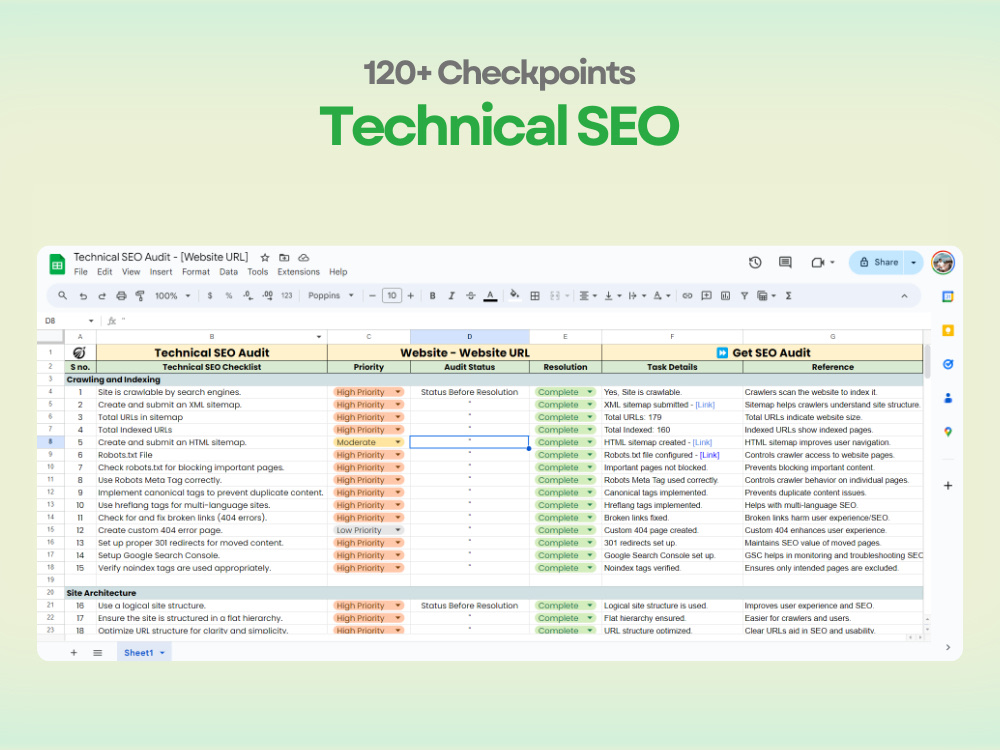Open the functions sigma menu
This screenshot has height=750, width=1000.
click(x=788, y=296)
